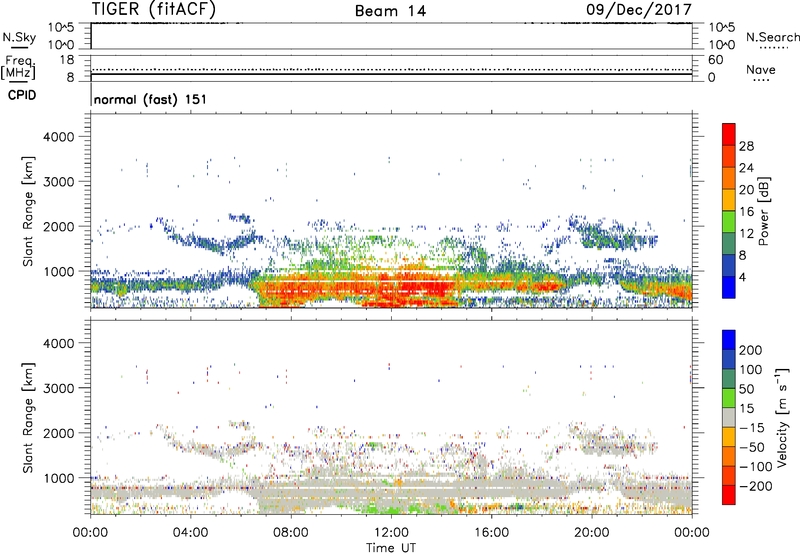800x554 pixels.
Task: Click Slant Range [km] label of velocity panel
Action: pyautogui.click(x=28, y=418)
